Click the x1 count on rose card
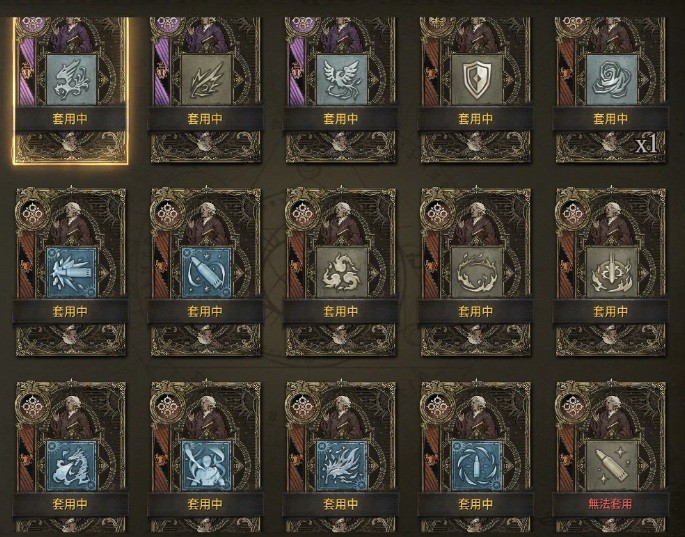The image size is (685, 537). tap(646, 145)
